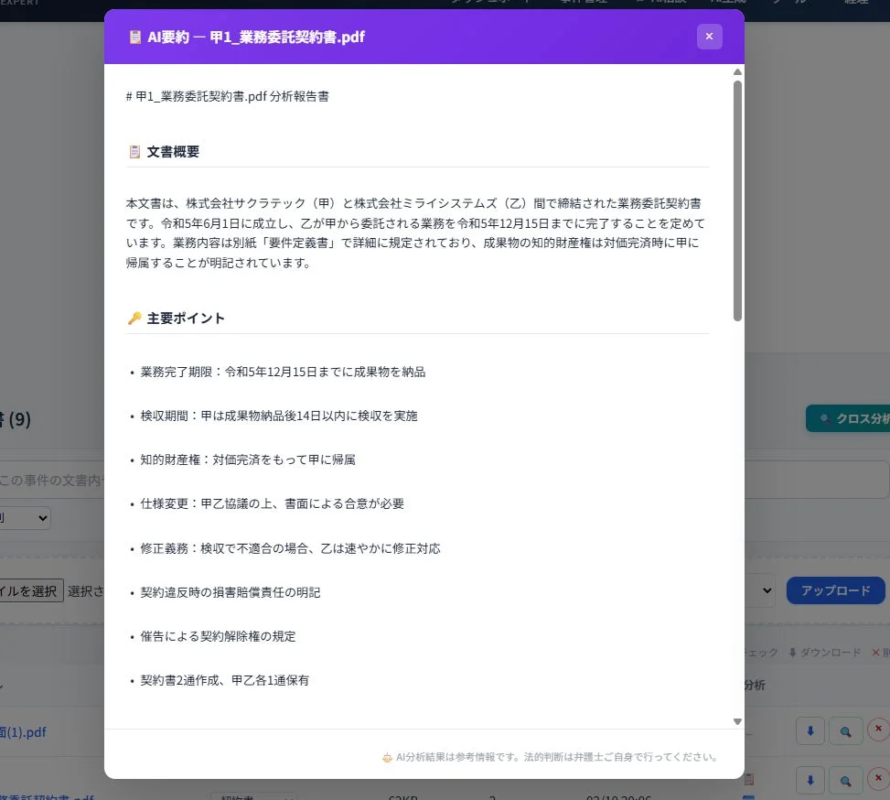Open the magnifier preview icon for 地図面(1).pdf
Screen dimensions: 890x800
pyautogui.click(x=845, y=730)
